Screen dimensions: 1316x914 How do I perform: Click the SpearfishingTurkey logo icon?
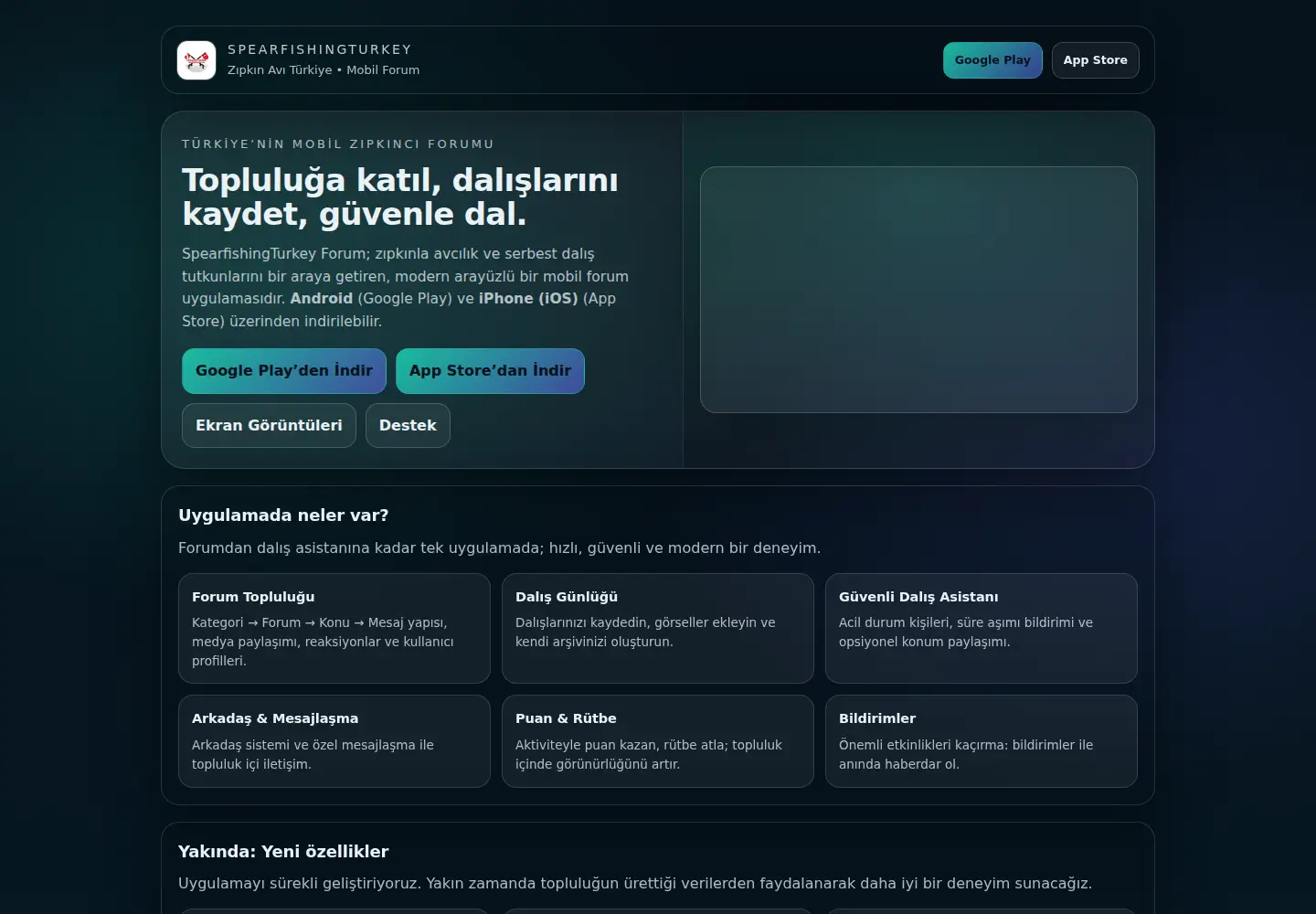click(196, 60)
